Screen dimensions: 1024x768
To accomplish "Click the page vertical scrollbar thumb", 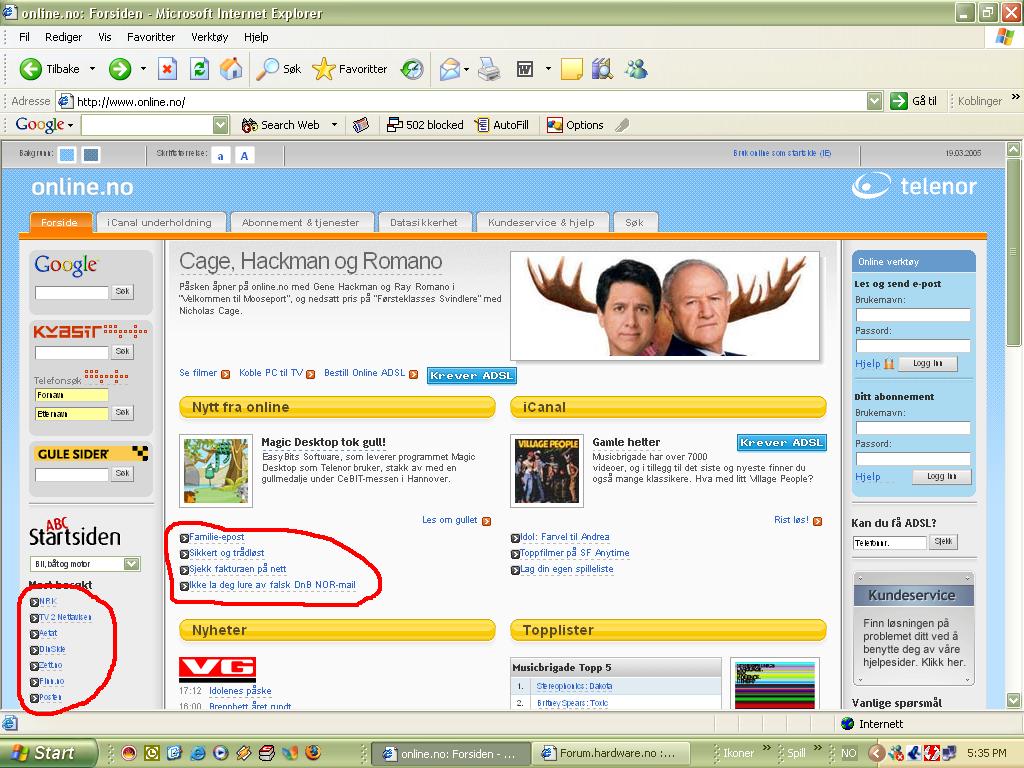I will coord(1014,252).
